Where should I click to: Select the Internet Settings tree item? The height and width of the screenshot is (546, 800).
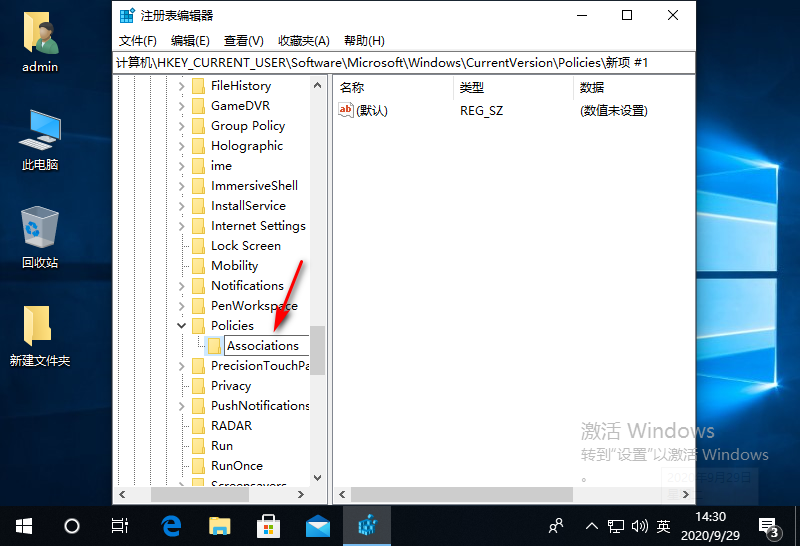[x=258, y=226]
